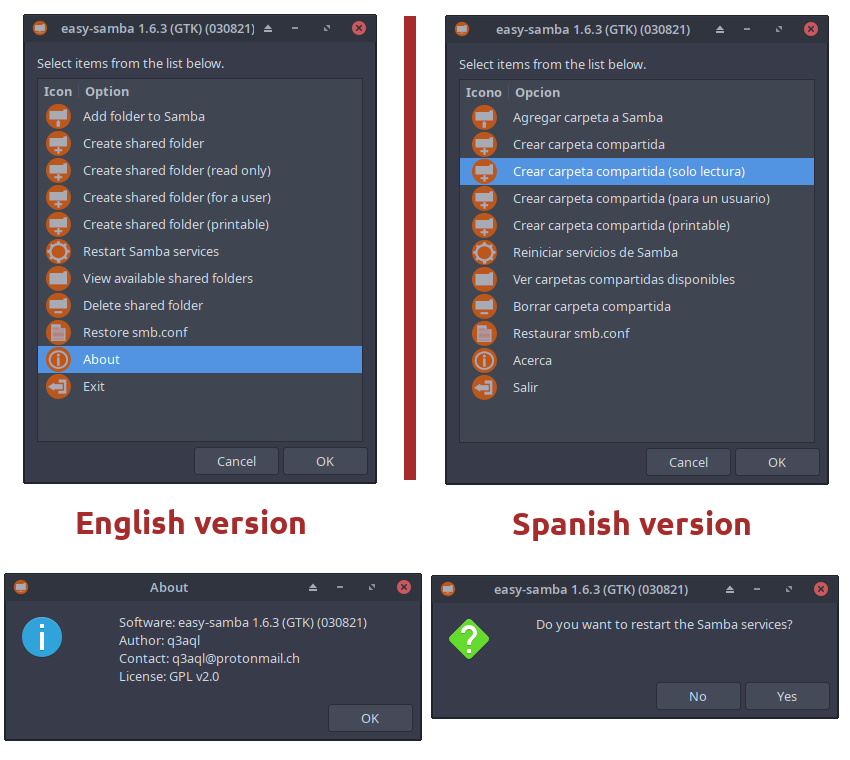Click the exit arrow icon beside Salir
This screenshot has width=850, height=760.
pos(484,388)
